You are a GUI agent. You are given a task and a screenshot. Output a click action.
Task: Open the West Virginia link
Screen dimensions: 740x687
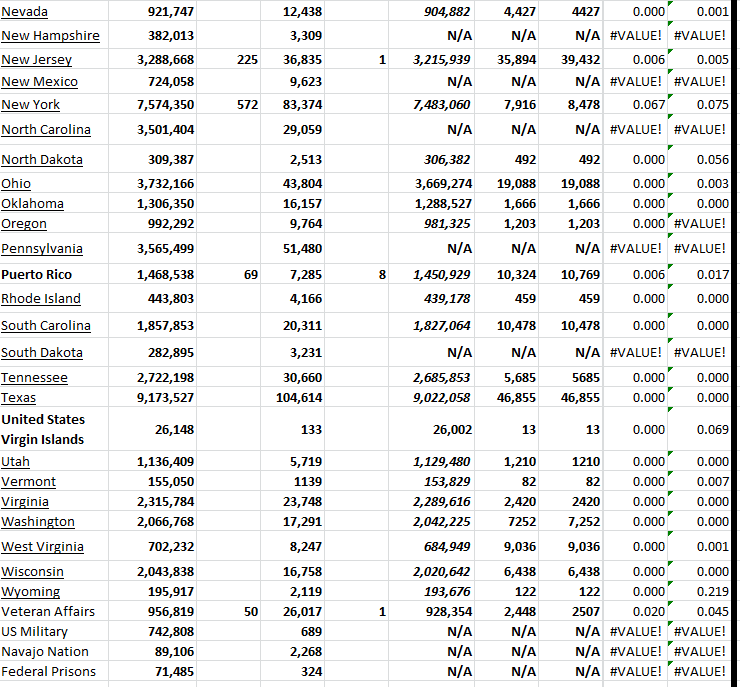[x=42, y=547]
